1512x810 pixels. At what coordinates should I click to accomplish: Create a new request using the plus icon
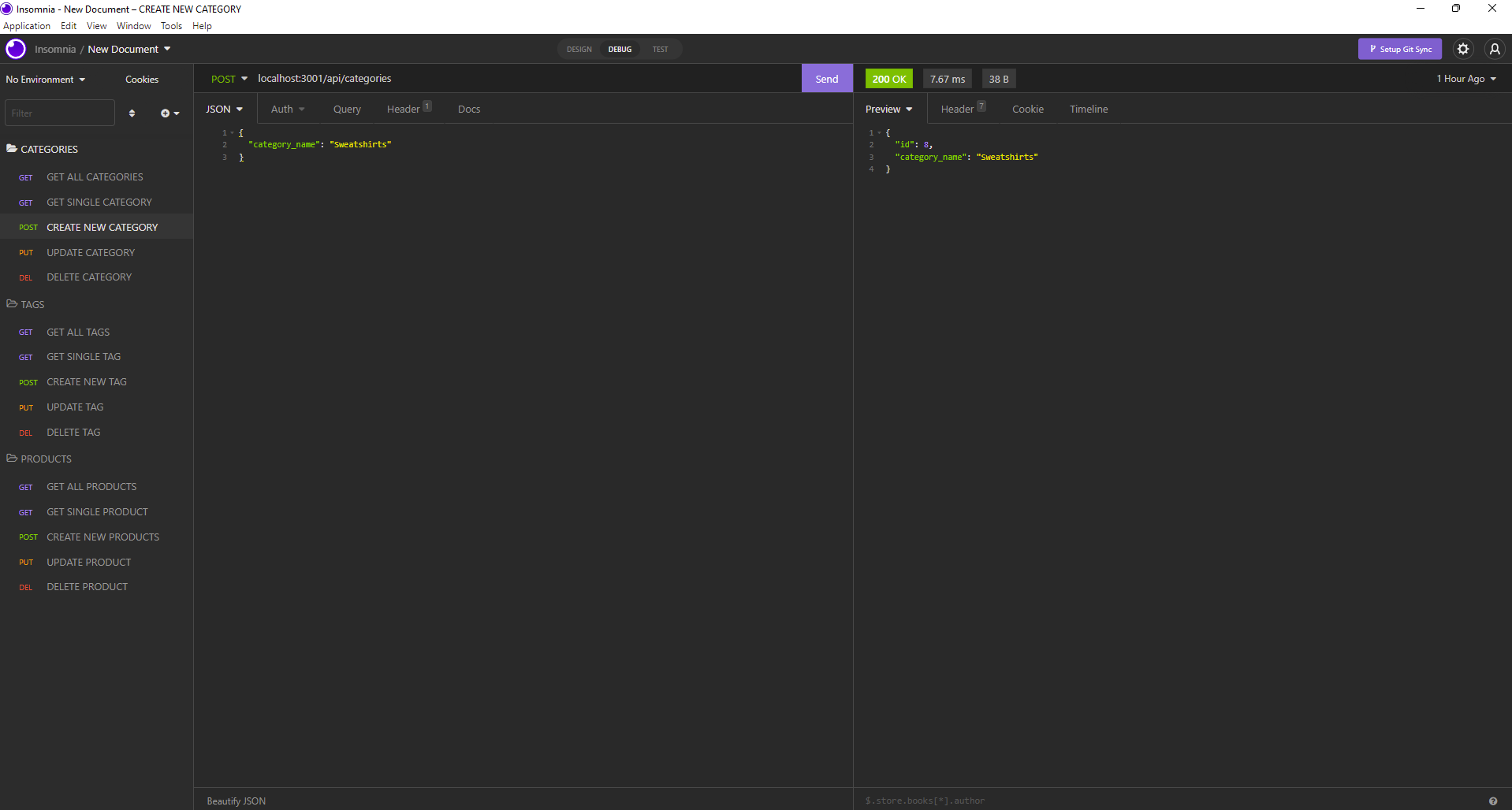tap(167, 113)
